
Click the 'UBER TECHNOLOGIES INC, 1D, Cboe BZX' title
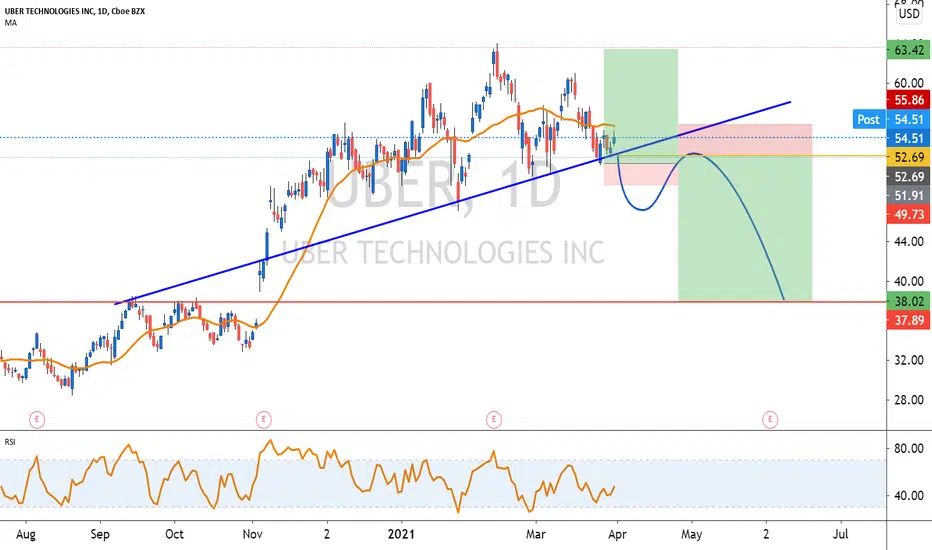pyautogui.click(x=75, y=11)
